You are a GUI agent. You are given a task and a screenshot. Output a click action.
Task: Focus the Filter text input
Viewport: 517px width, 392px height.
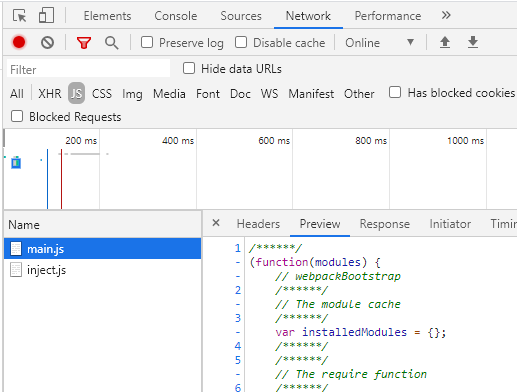[88, 69]
